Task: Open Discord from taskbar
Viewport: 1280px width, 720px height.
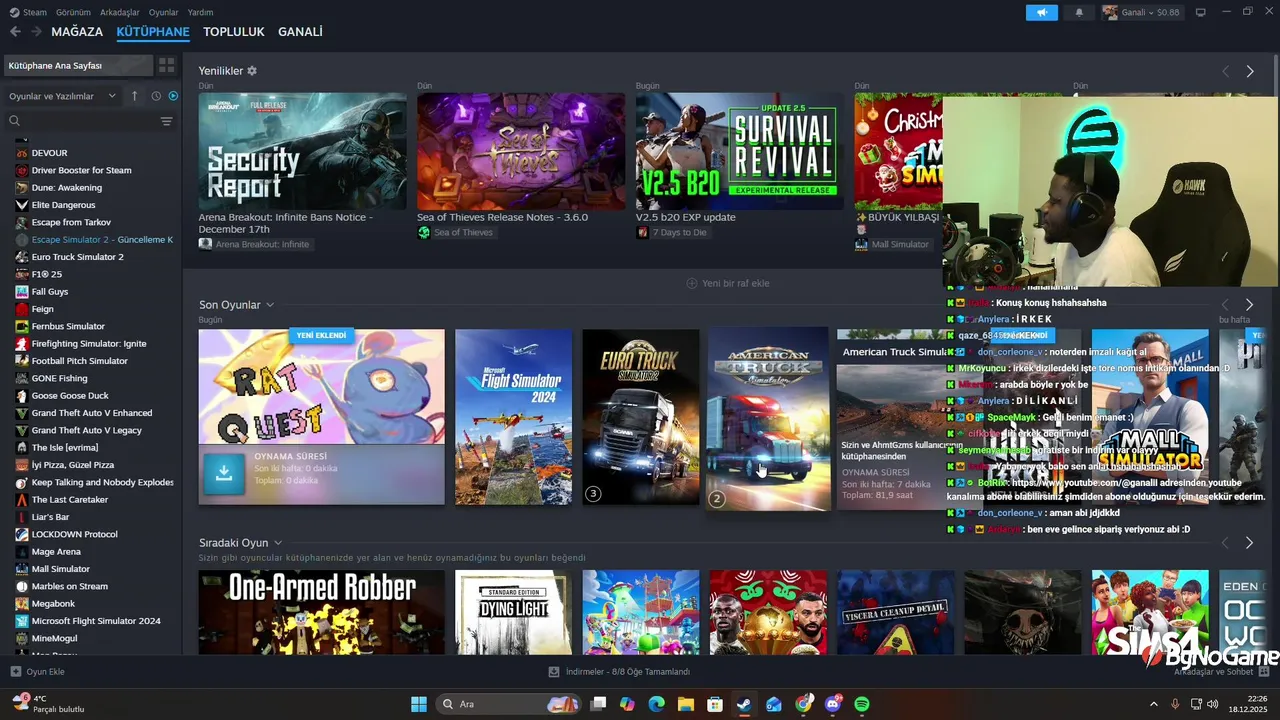Action: 833,704
